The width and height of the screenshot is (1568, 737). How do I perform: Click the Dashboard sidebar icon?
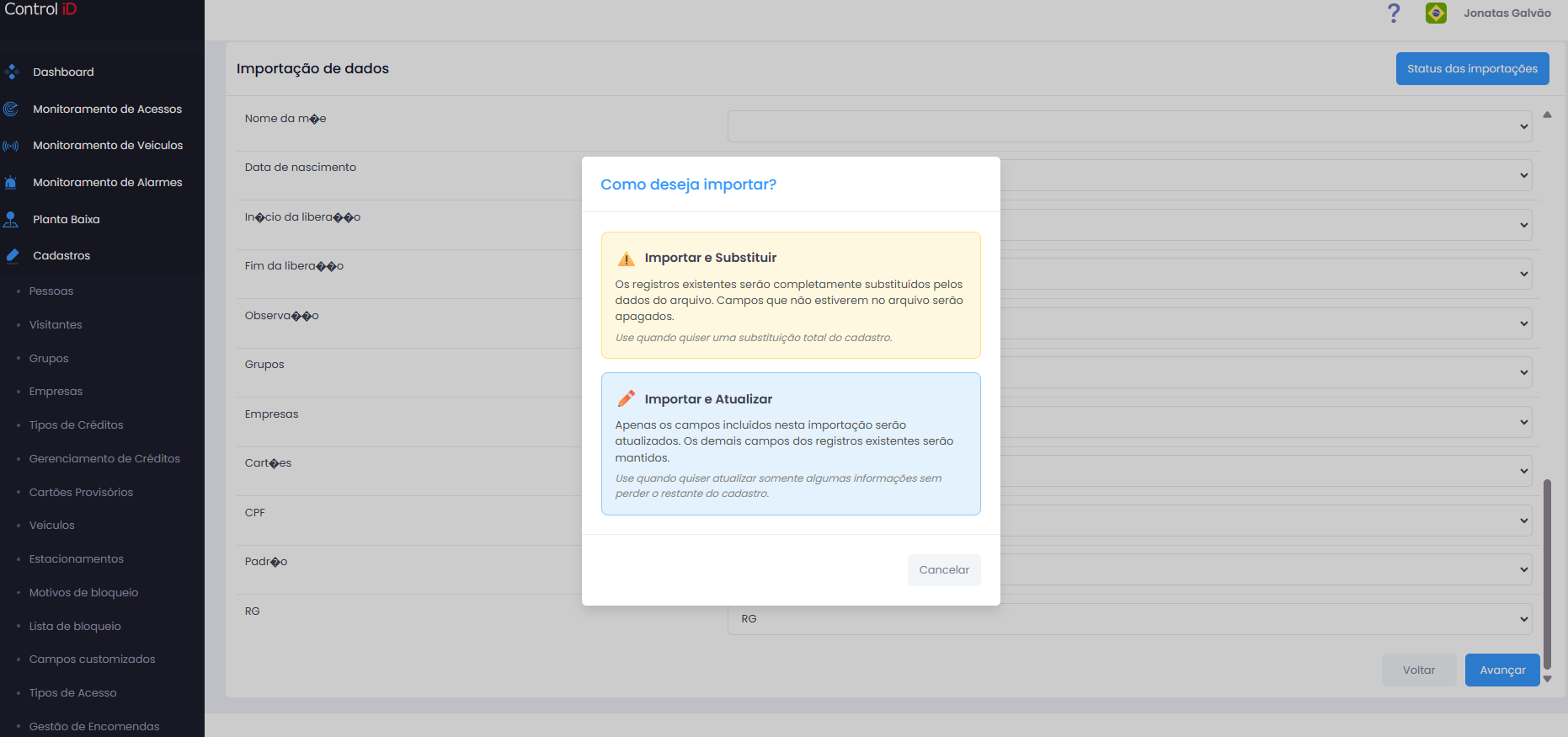pyautogui.click(x=12, y=72)
